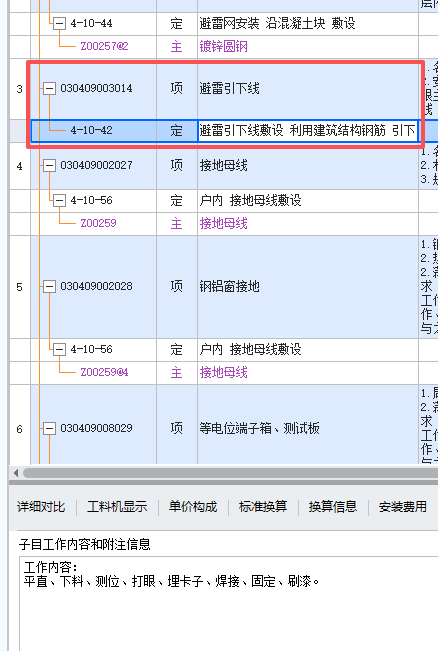
Task: Switch to 标准换算 tab
Action: click(263, 507)
